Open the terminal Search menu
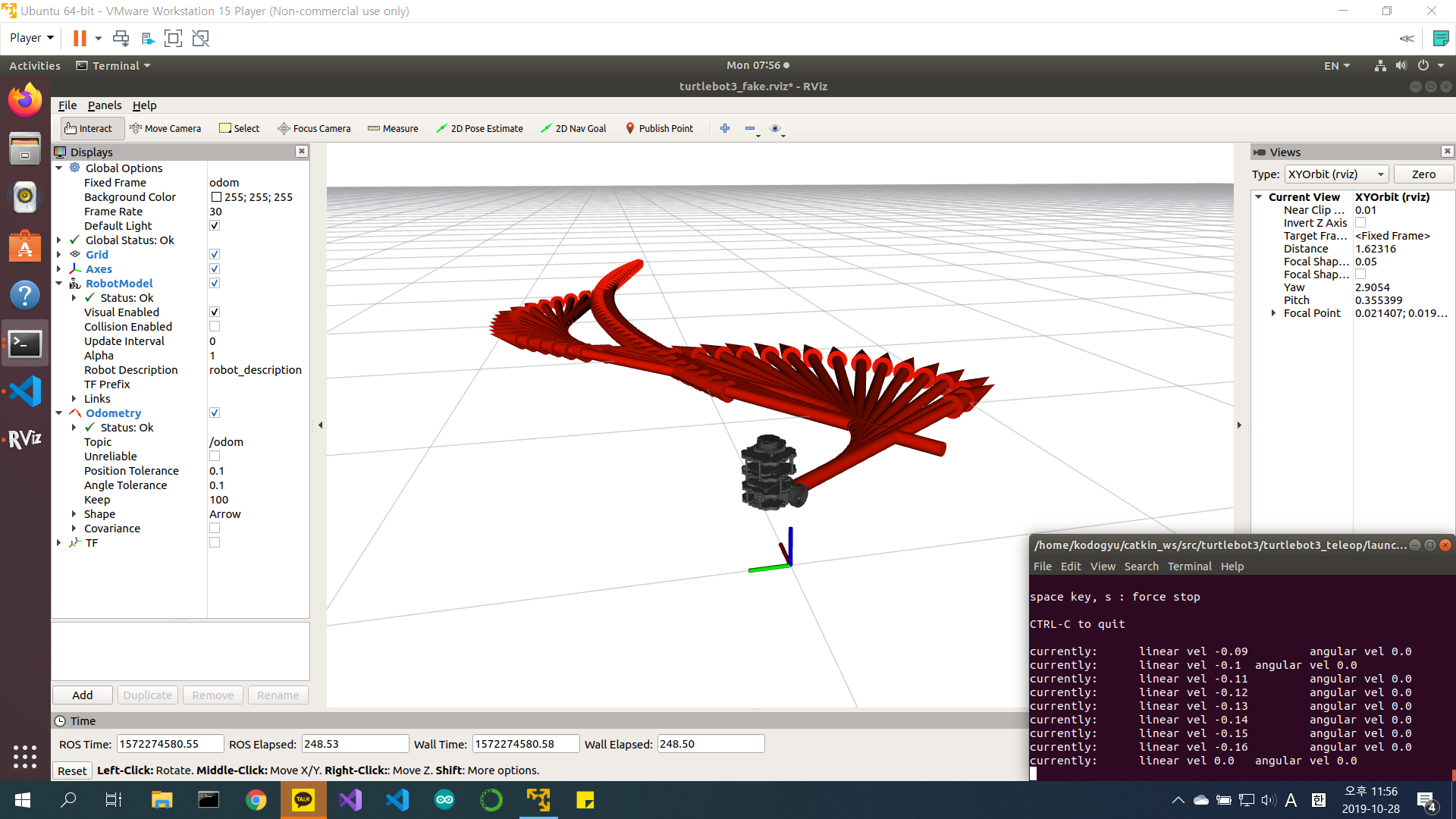This screenshot has width=1456, height=819. tap(1141, 566)
